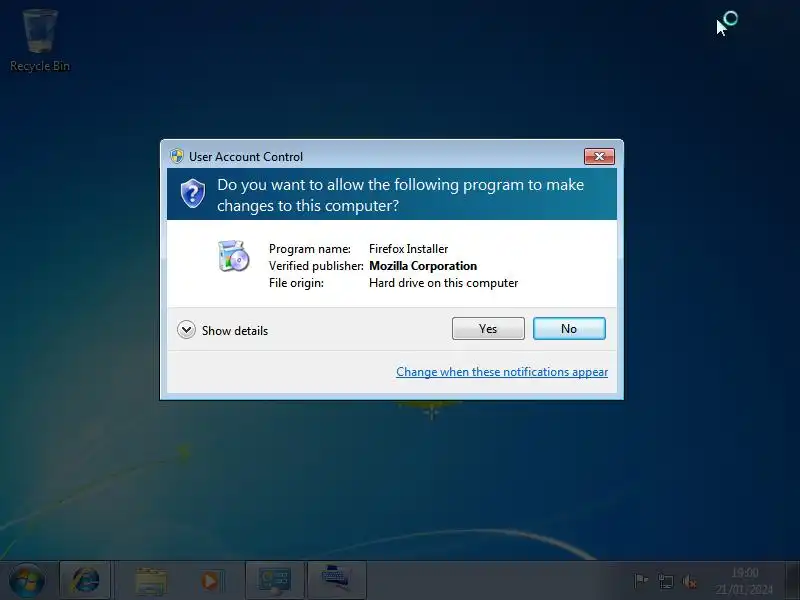Click the taskbar clock showing 19:00
This screenshot has height=600, width=800.
(744, 581)
